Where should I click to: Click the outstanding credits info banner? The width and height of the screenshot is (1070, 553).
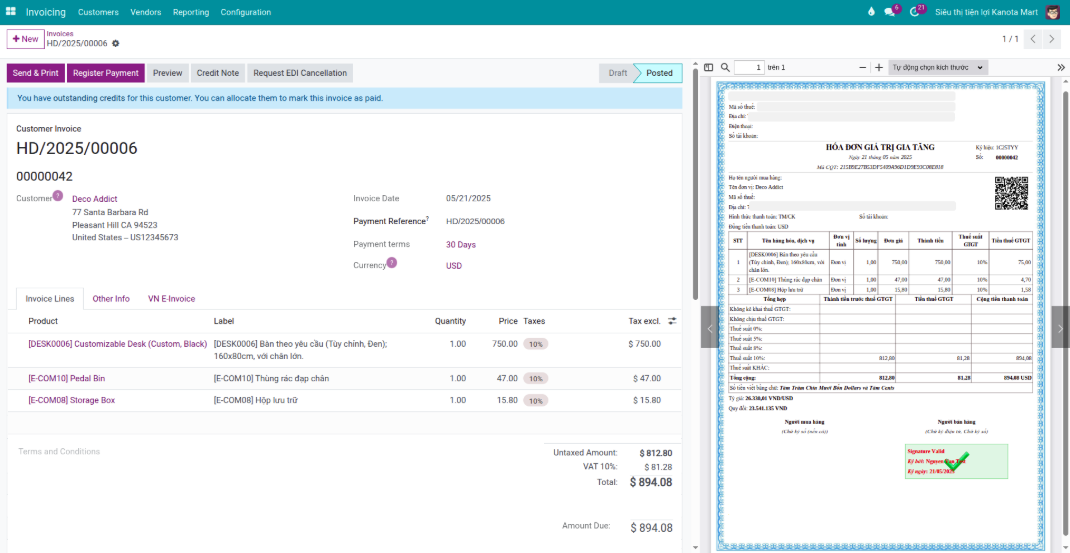click(x=345, y=98)
